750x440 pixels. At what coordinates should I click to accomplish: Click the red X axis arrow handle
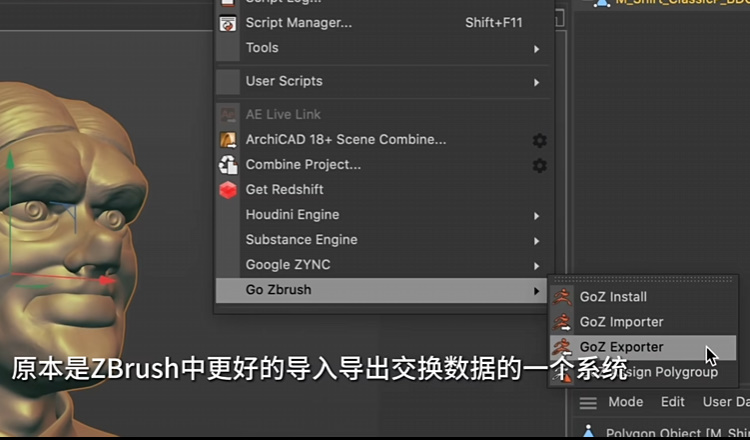(x=108, y=280)
